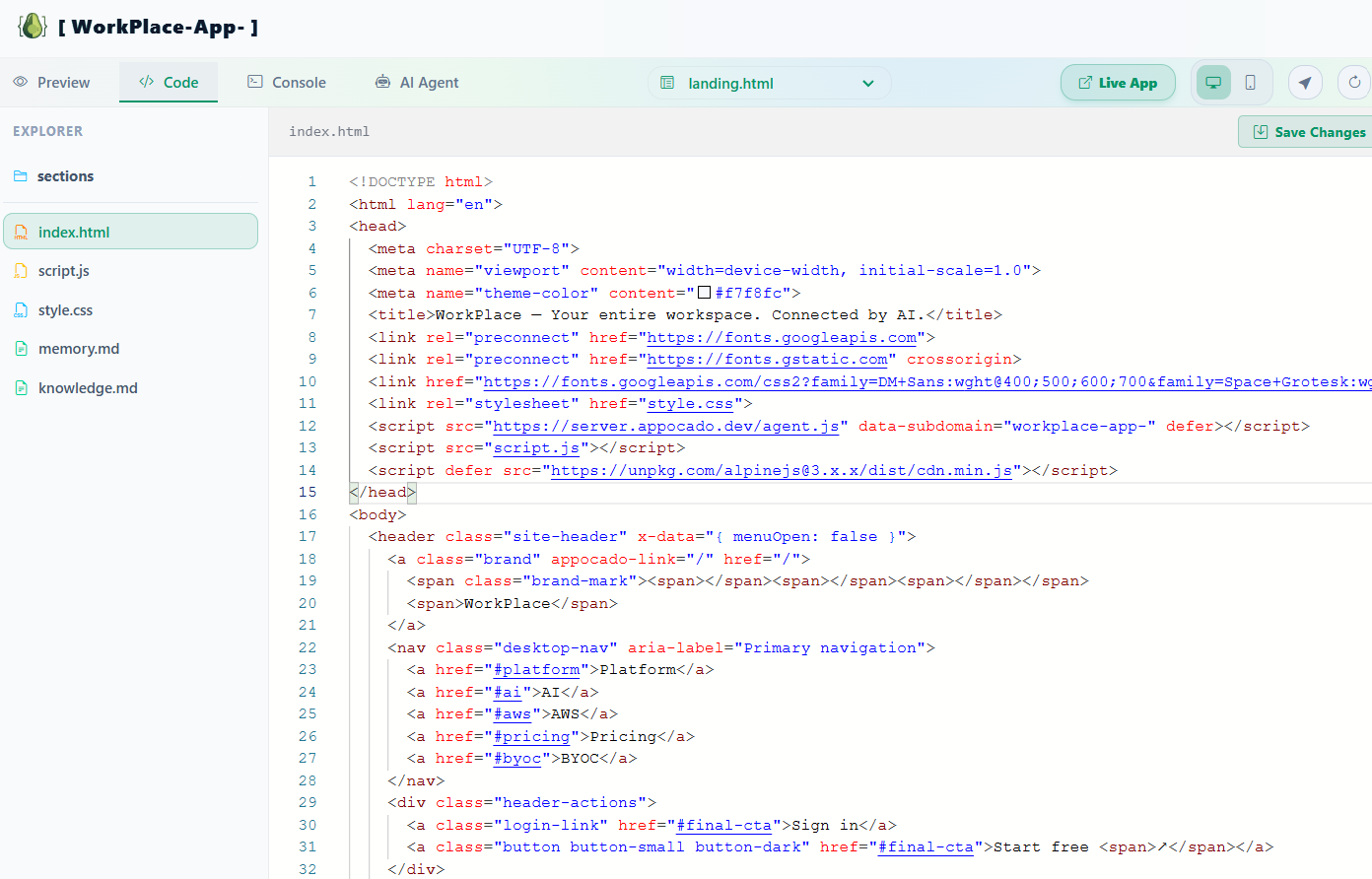Click the Console terminal icon
This screenshot has height=879, width=1372.
point(255,82)
